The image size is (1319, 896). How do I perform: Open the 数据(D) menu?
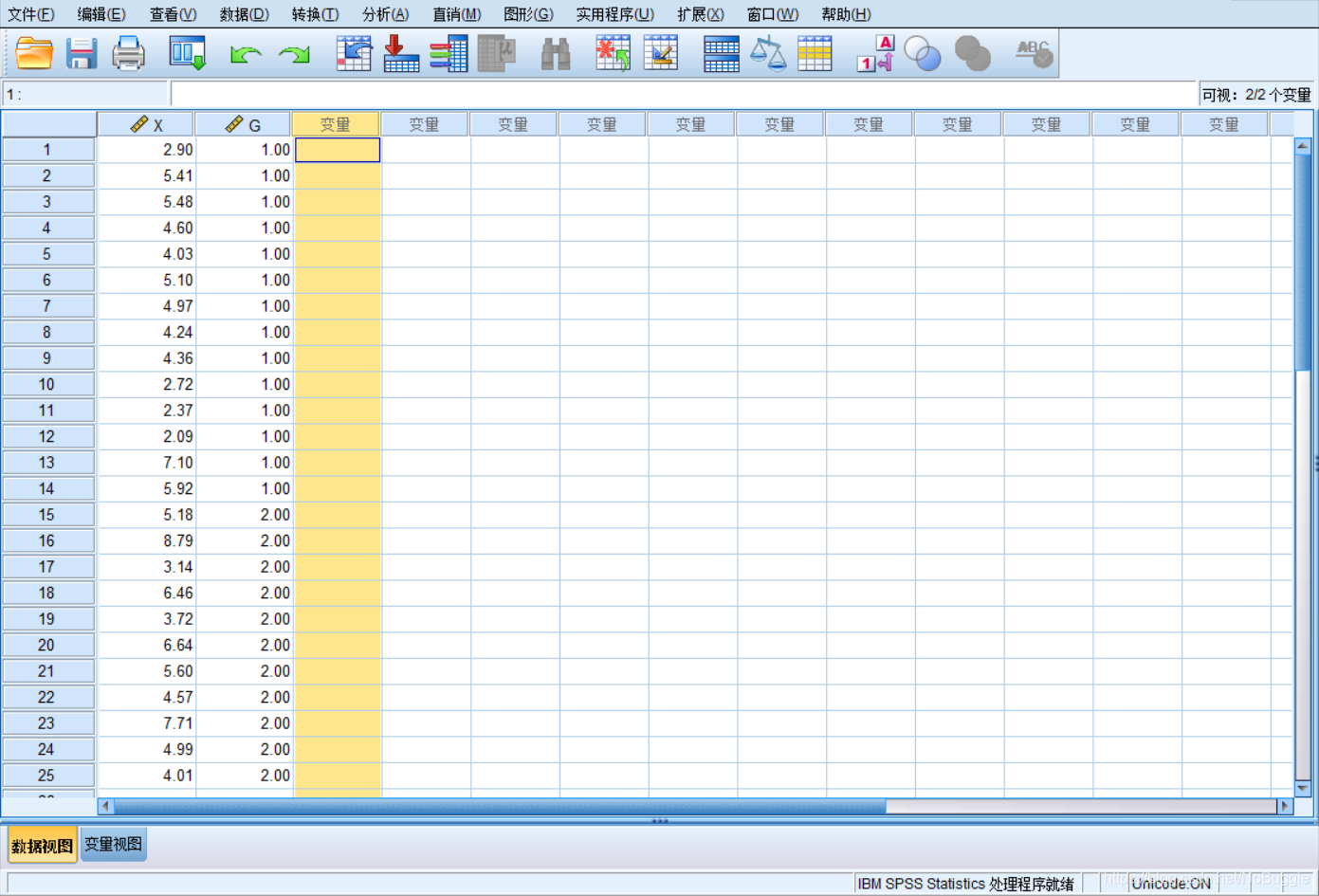tap(245, 14)
